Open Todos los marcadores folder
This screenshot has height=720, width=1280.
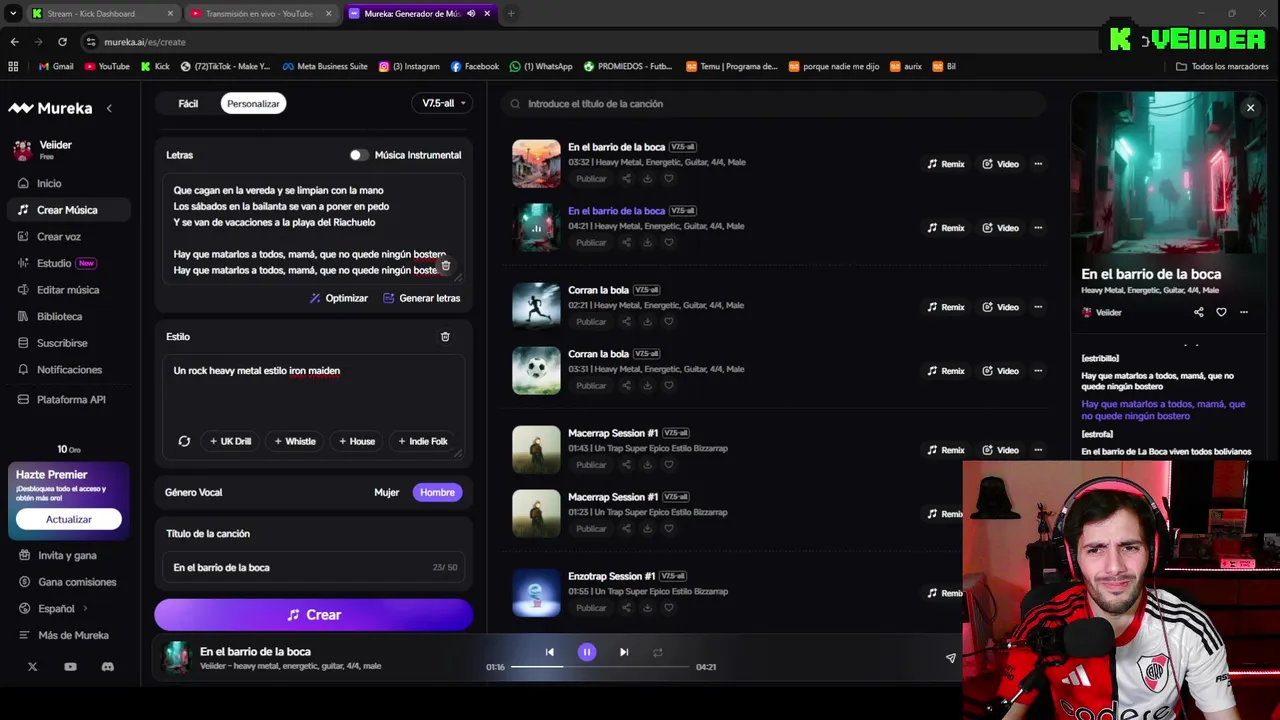coord(1222,67)
